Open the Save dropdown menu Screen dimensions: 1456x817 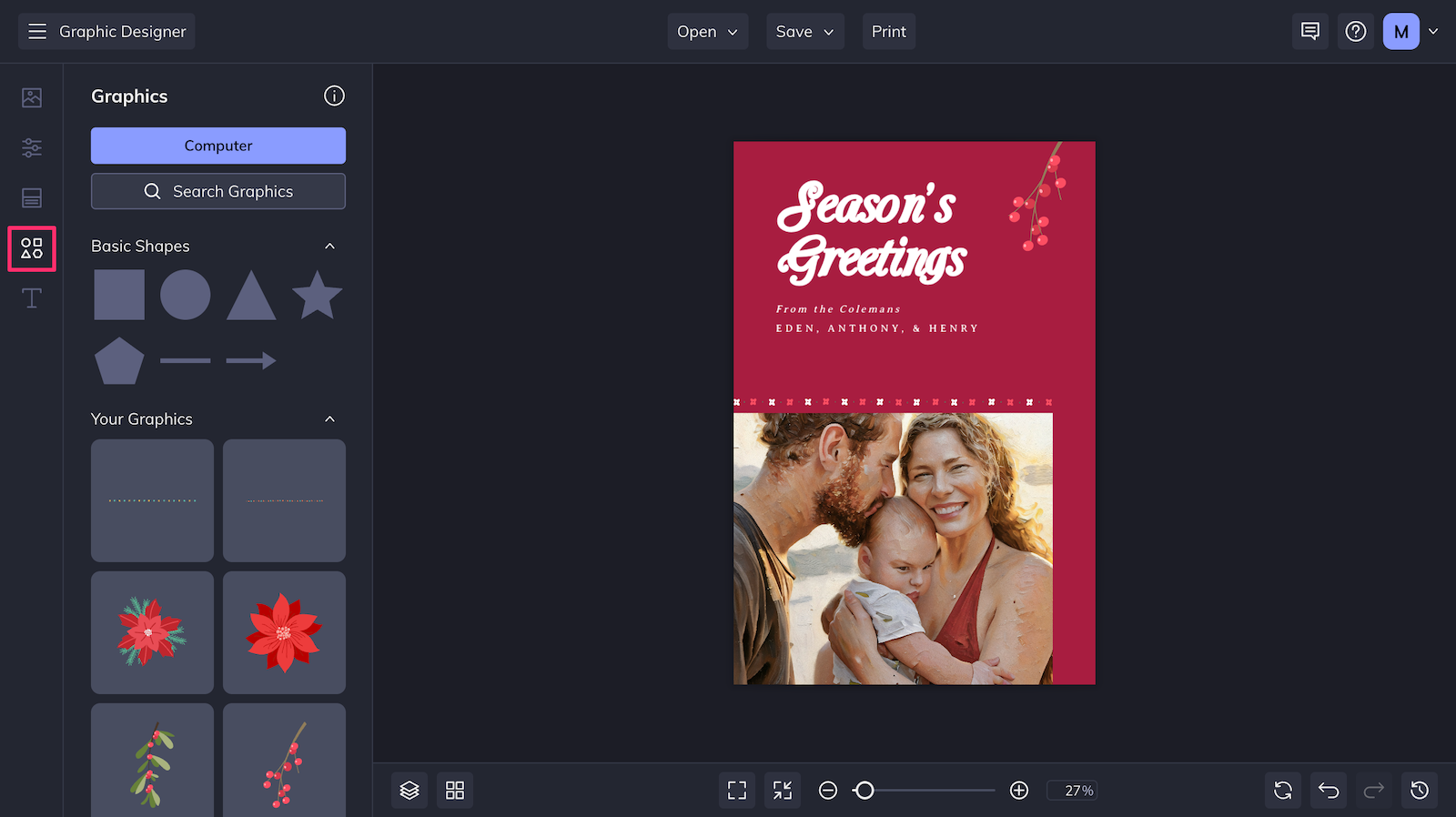pyautogui.click(x=805, y=32)
